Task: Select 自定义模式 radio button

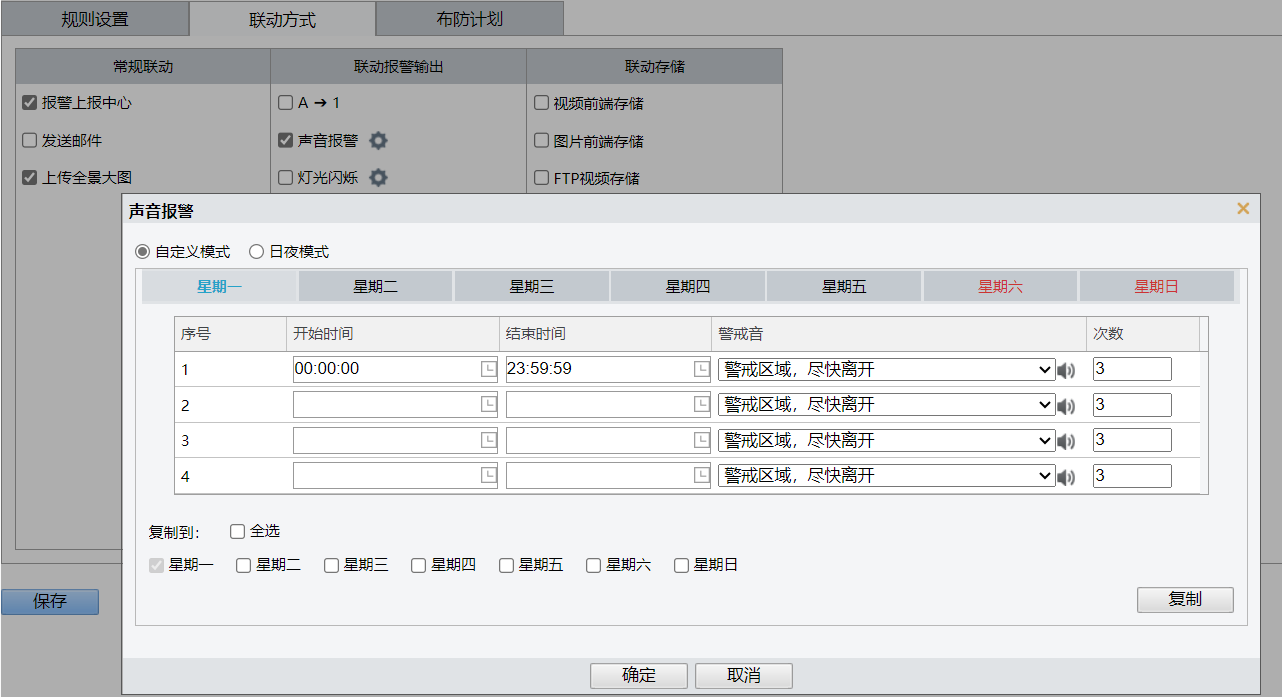Action: pyautogui.click(x=143, y=252)
